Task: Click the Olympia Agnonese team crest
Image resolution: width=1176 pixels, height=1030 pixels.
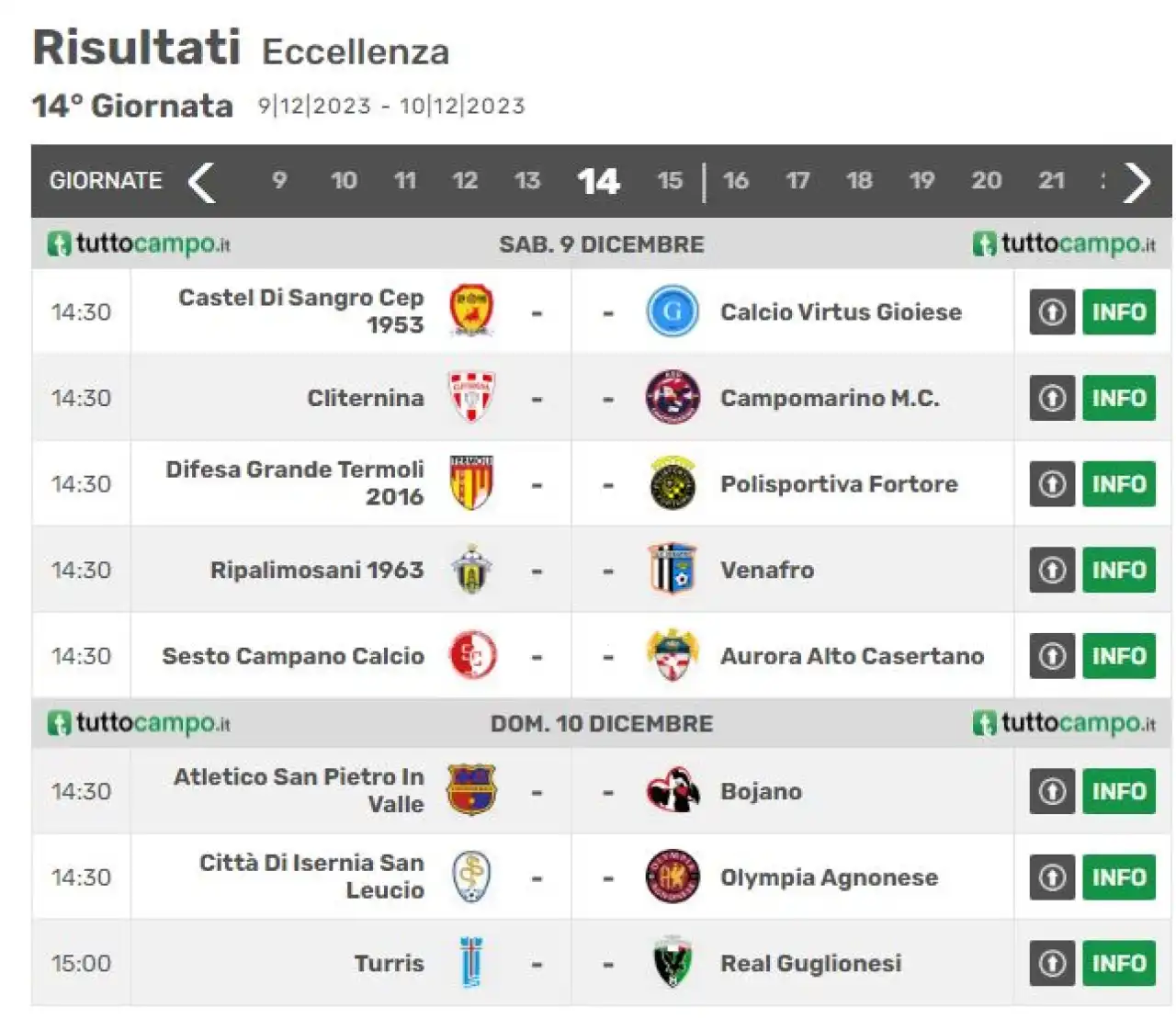Action: pyautogui.click(x=673, y=877)
